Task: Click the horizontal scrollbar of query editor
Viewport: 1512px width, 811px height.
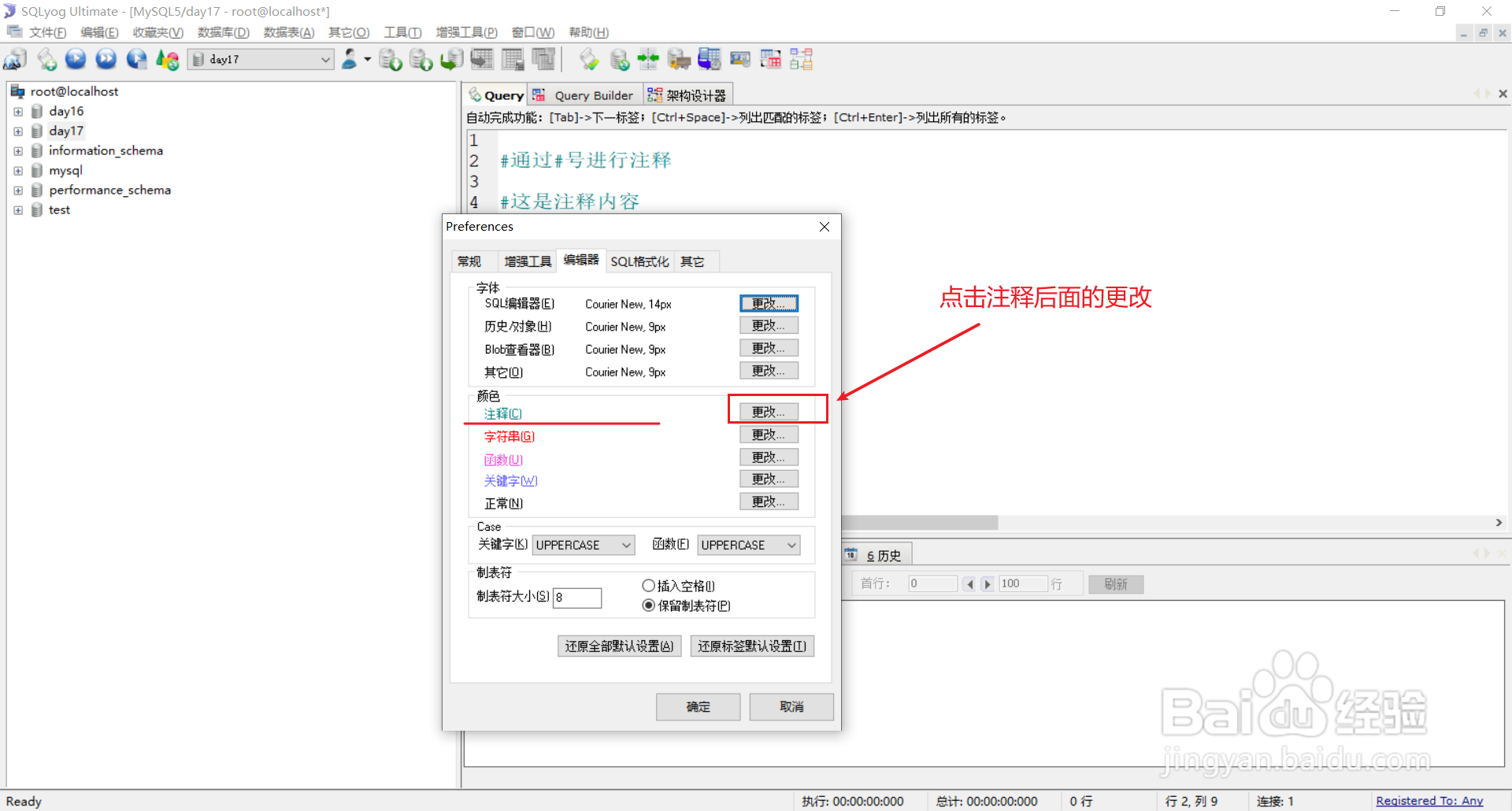Action: tap(920, 523)
